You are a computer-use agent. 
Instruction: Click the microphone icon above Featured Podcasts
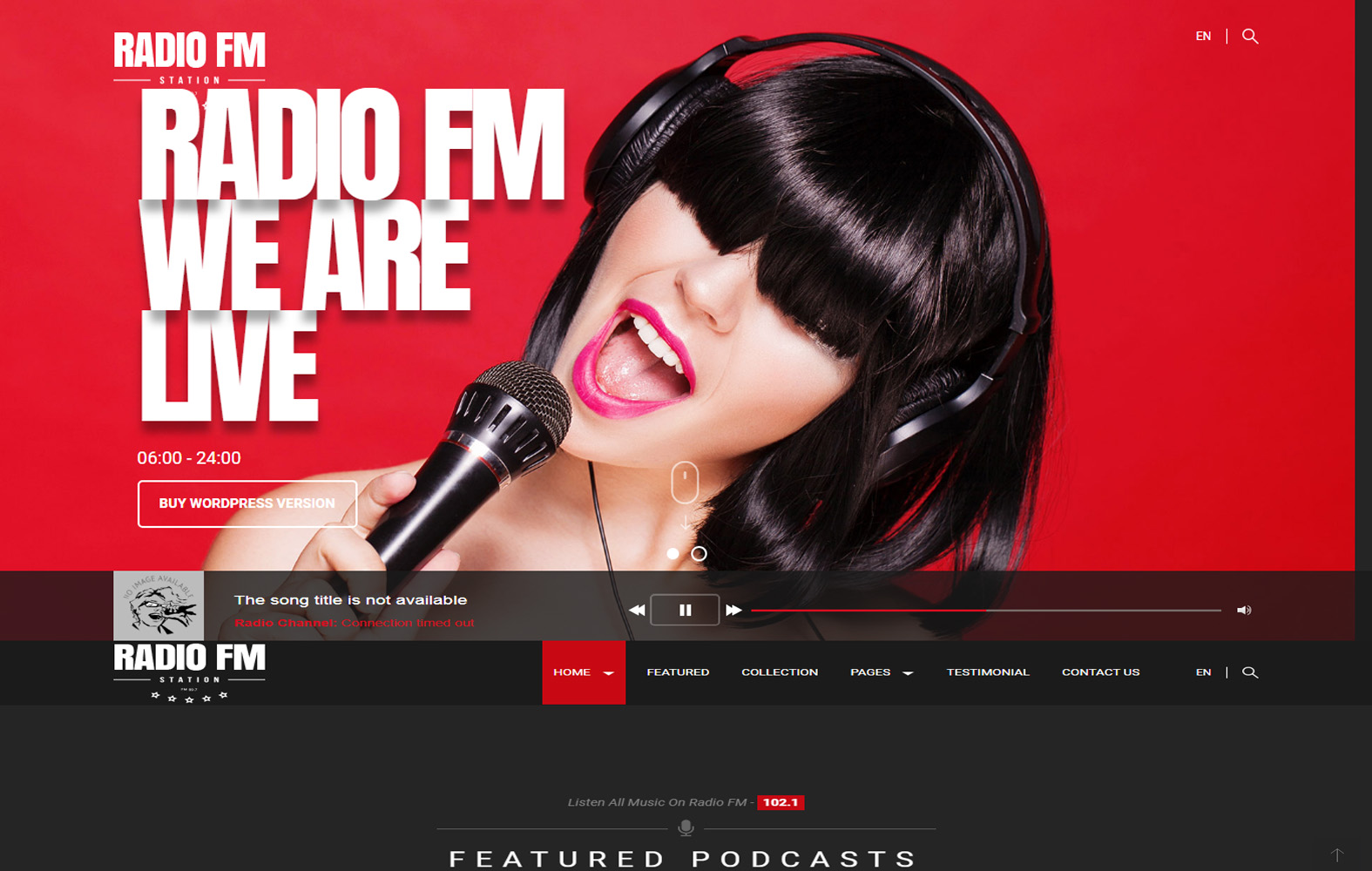tap(686, 827)
